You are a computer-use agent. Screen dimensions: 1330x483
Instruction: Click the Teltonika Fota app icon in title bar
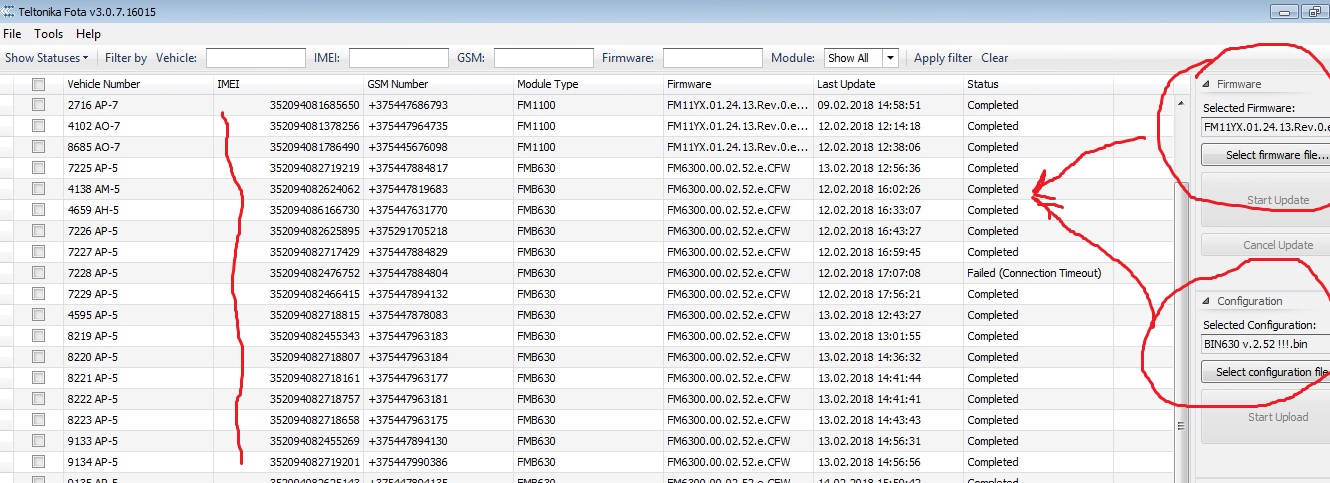coord(9,12)
